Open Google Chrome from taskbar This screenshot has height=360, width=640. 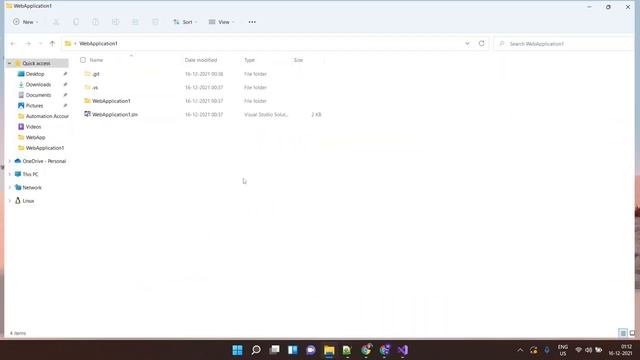click(x=366, y=350)
